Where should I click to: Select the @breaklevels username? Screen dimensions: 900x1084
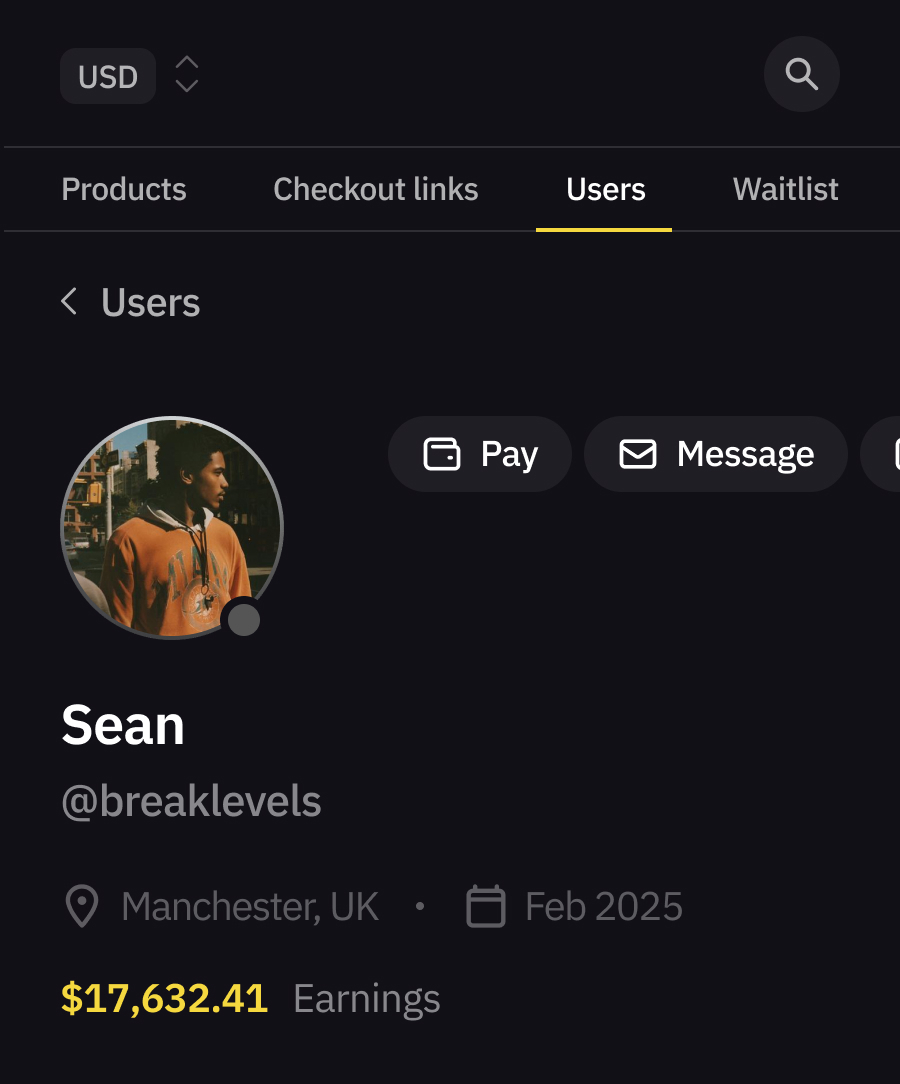pyautogui.click(x=191, y=801)
